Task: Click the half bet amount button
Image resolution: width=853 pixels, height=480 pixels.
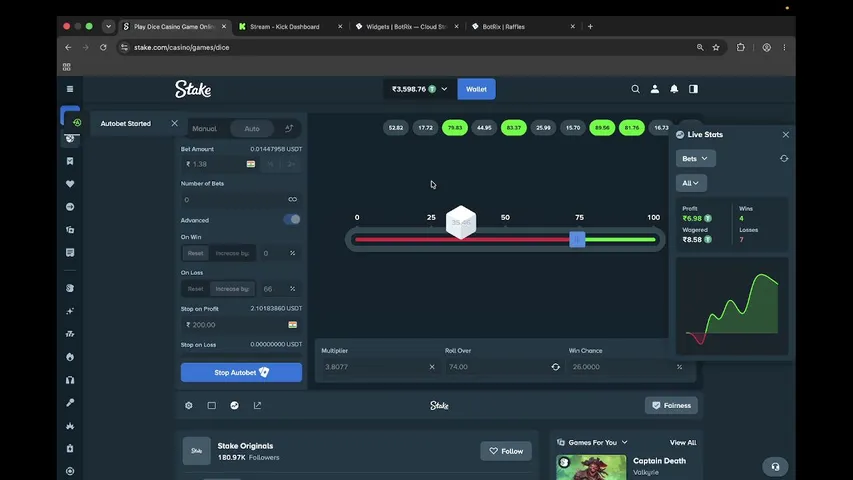Action: [270, 164]
